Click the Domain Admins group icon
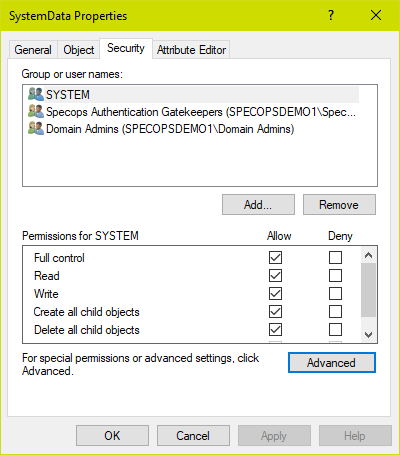Image resolution: width=400 pixels, height=455 pixels. (36, 129)
